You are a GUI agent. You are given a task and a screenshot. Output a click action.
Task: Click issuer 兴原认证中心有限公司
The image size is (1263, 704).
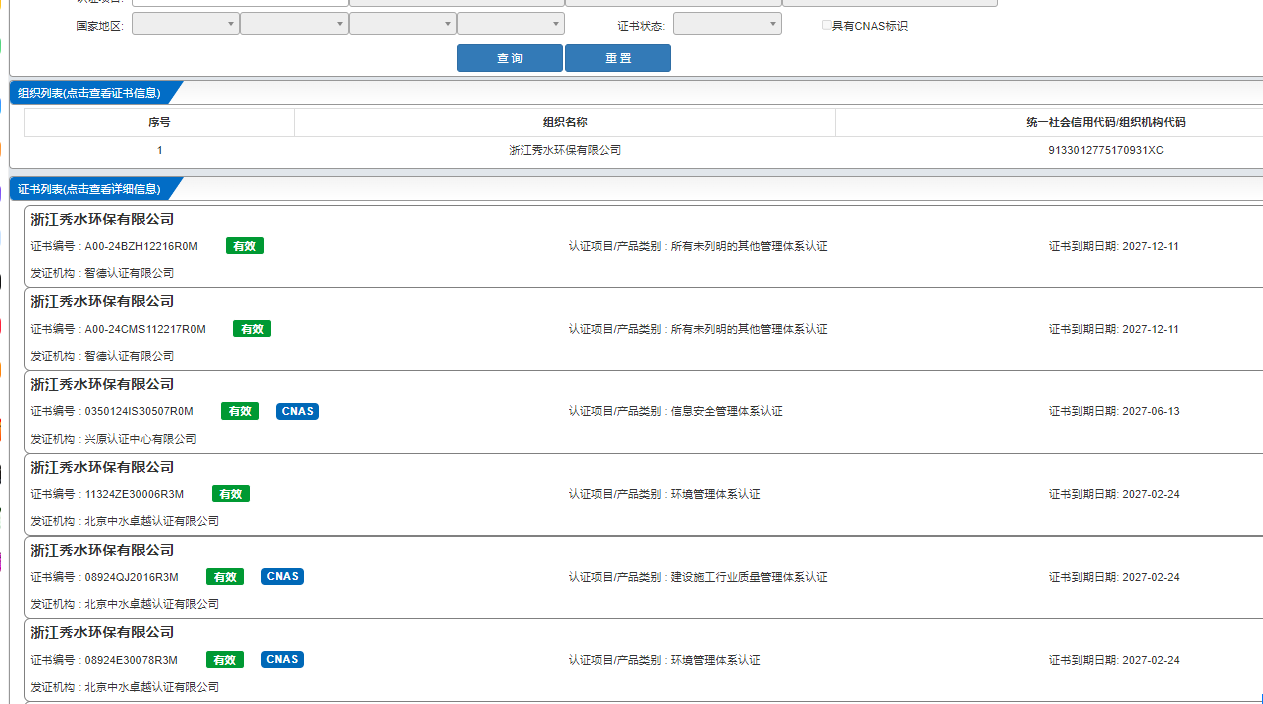(140, 439)
